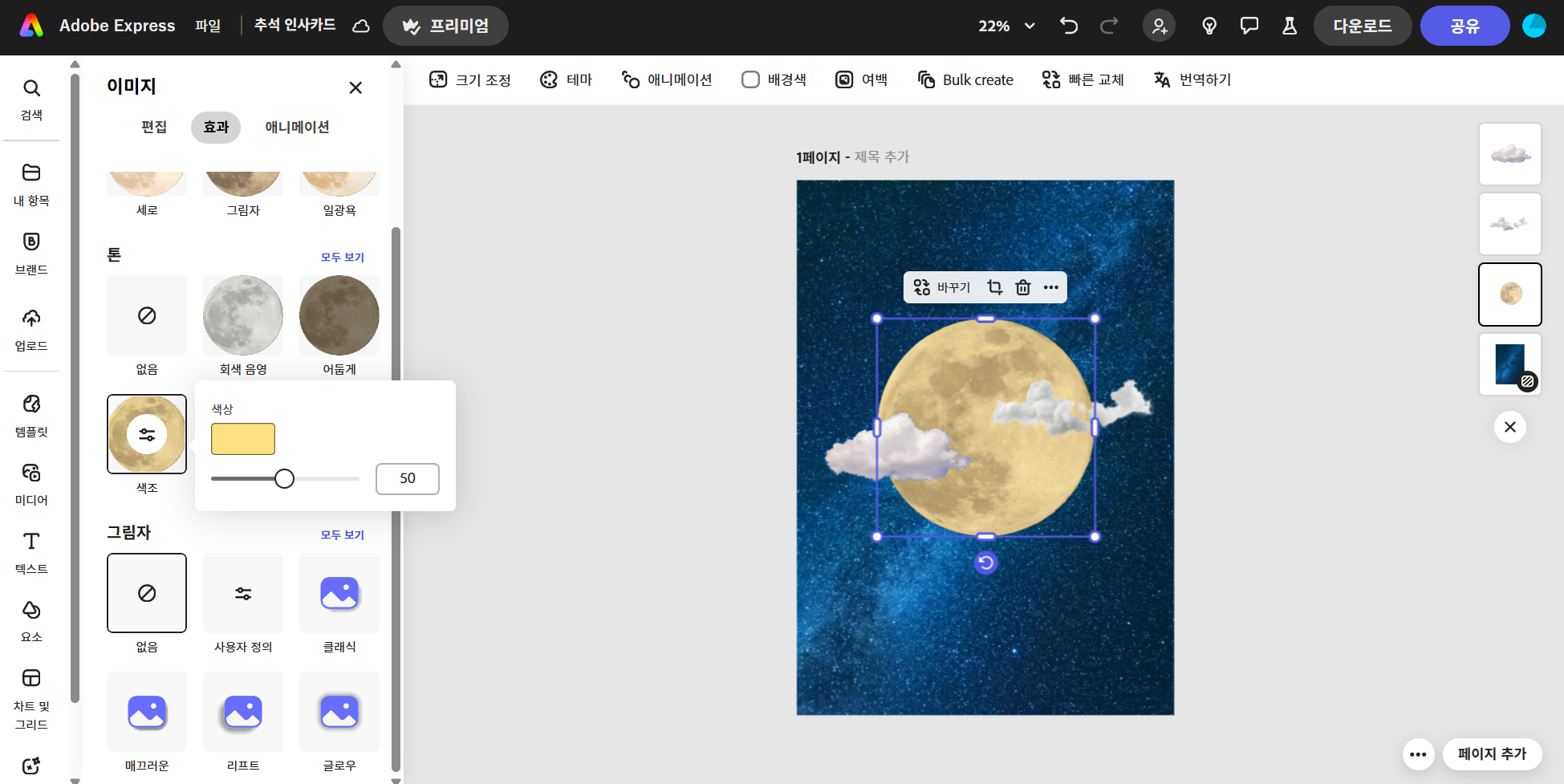Click 모두 보기 link next to 톤

coord(343,258)
